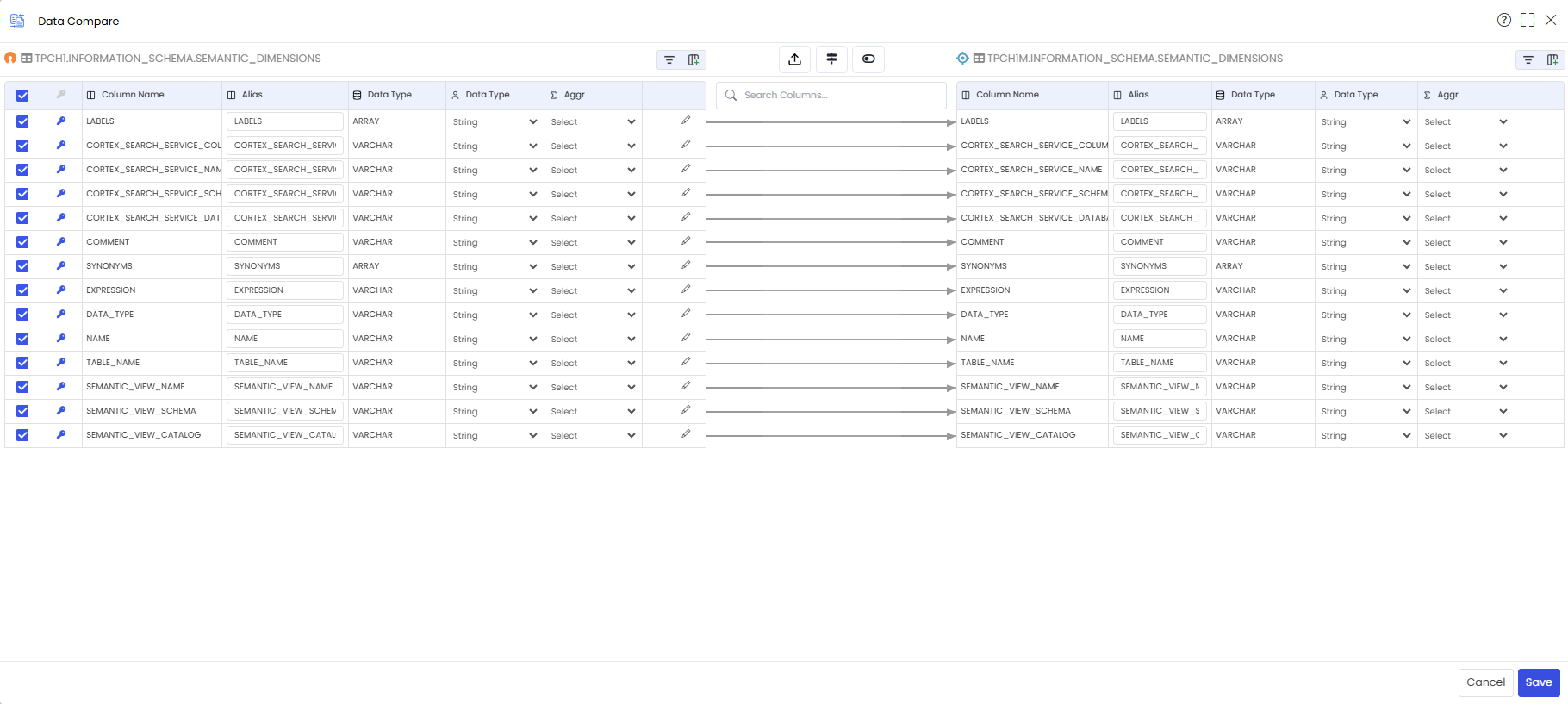Uncheck the NAME row checkbox

(x=22, y=339)
